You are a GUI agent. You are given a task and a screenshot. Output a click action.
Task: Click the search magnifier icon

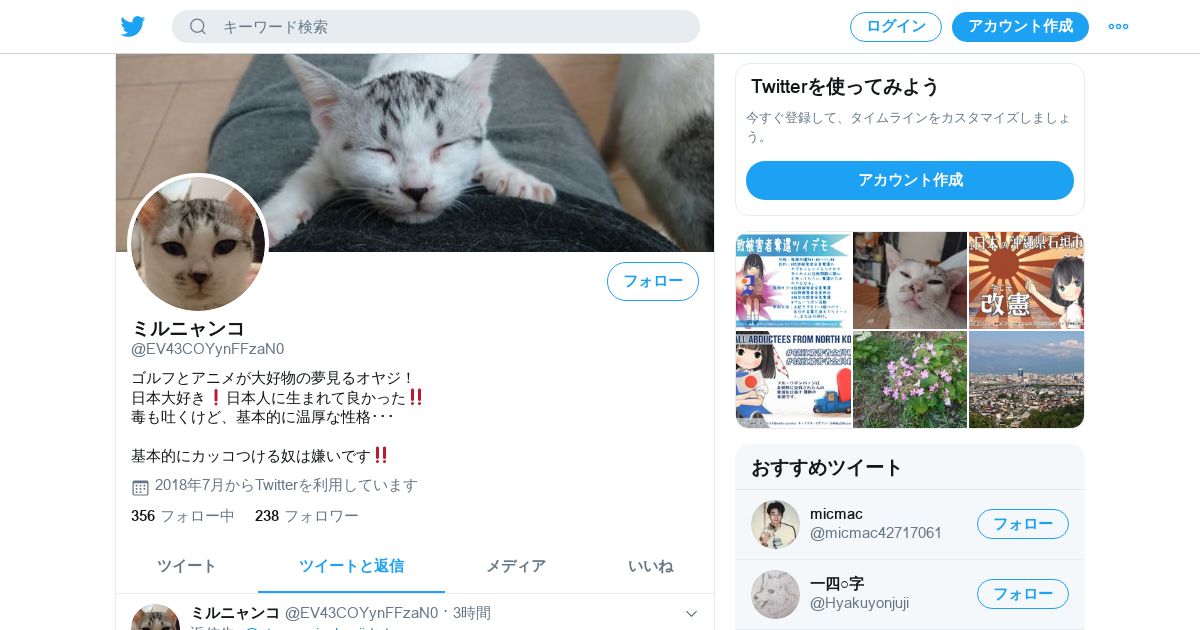198,26
